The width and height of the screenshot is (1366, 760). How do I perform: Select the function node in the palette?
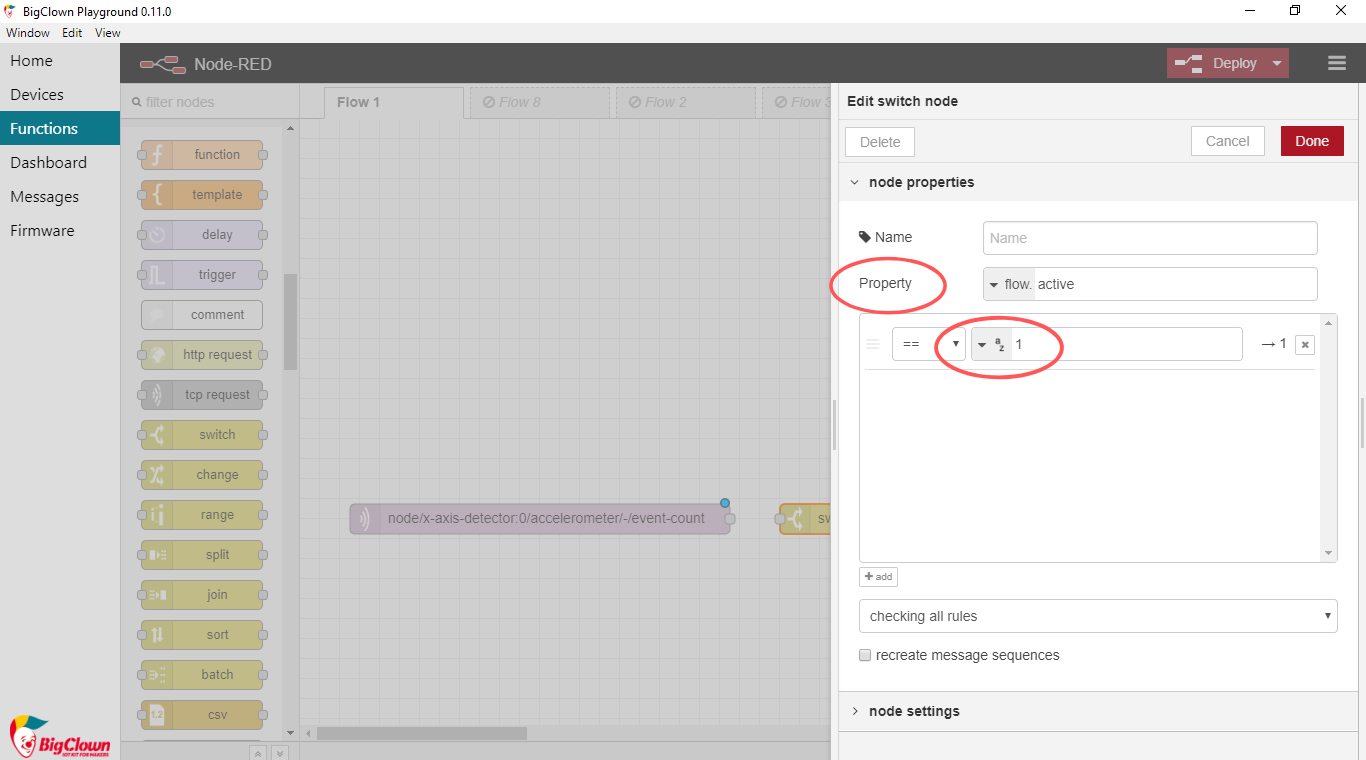point(202,155)
